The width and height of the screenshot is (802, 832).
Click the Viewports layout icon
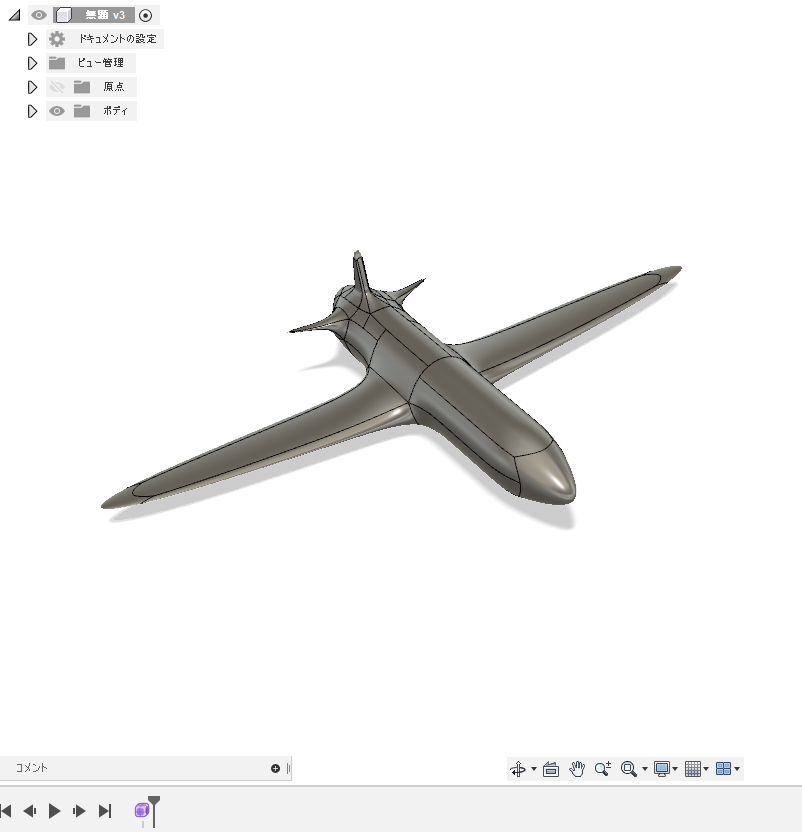click(x=723, y=769)
